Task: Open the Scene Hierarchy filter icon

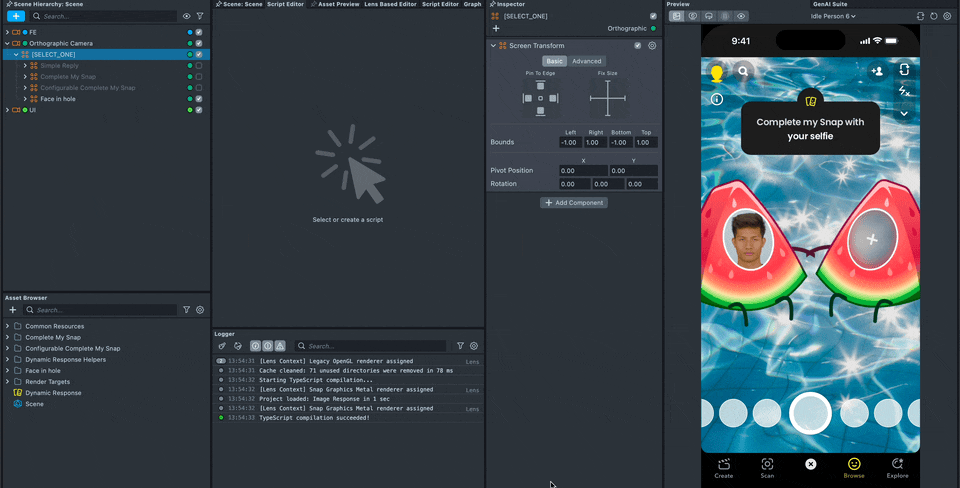Action: [200, 17]
